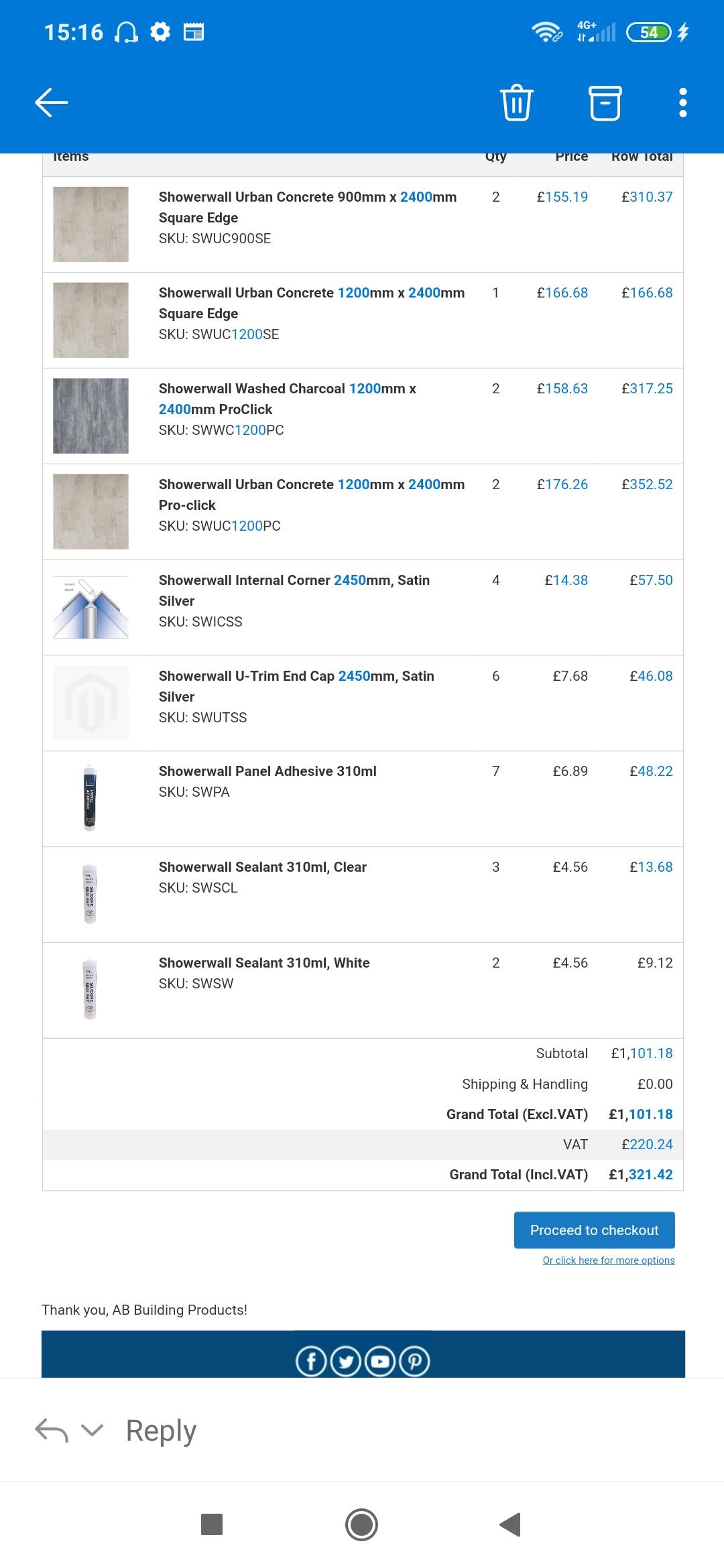Image resolution: width=724 pixels, height=1568 pixels.
Task: Open the three-dot overflow menu
Action: click(682, 103)
